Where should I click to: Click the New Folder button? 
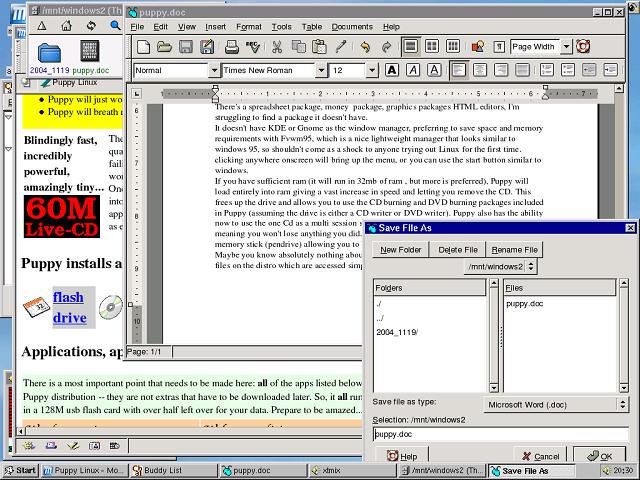coord(401,249)
